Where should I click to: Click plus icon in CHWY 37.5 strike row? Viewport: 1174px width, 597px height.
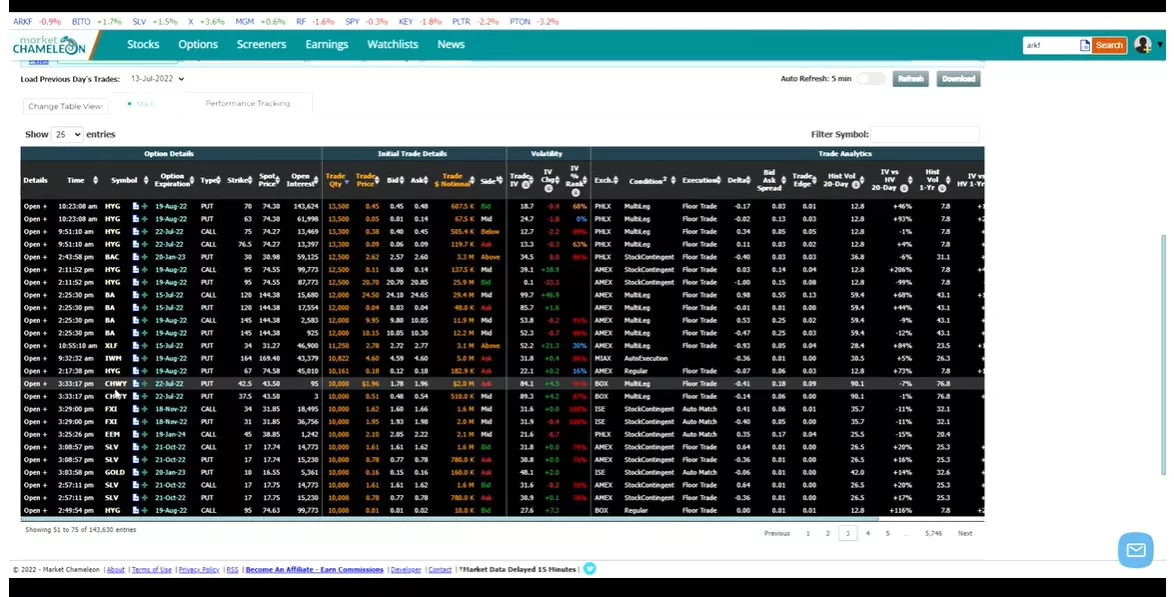145,396
